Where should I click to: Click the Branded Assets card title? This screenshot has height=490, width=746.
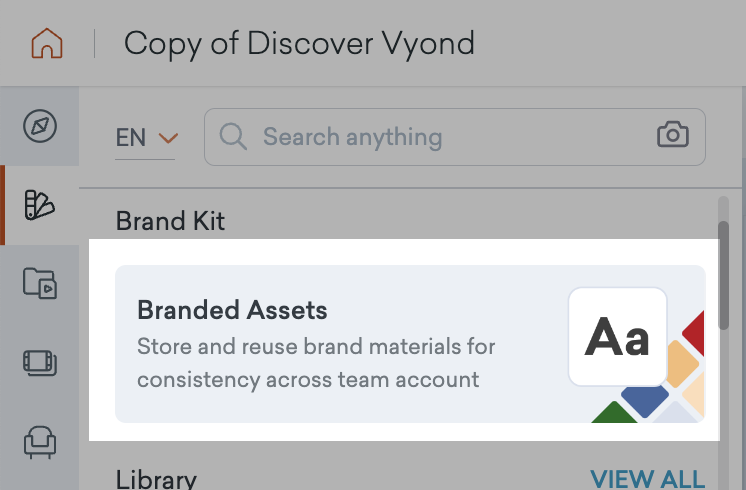[x=232, y=310]
